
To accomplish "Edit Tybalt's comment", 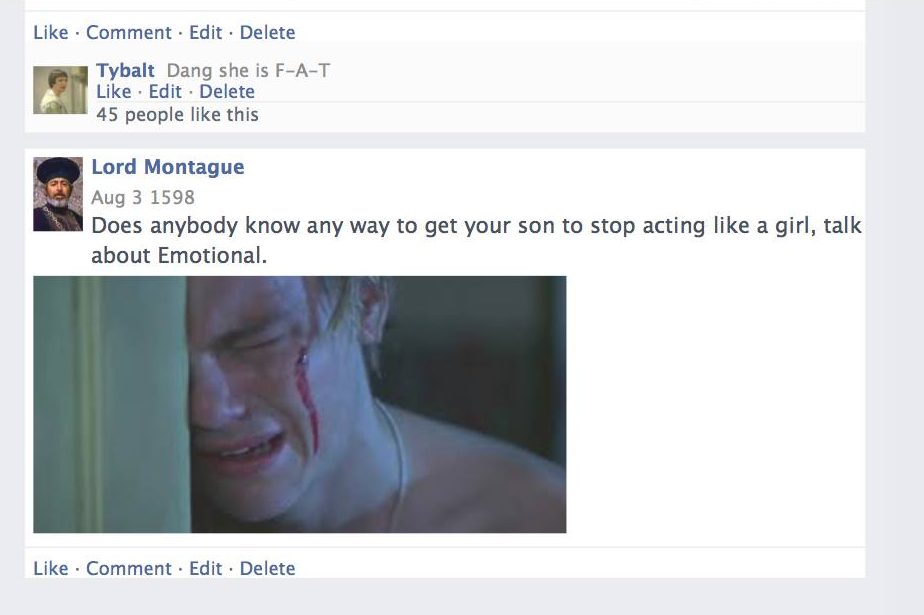I will (x=165, y=92).
